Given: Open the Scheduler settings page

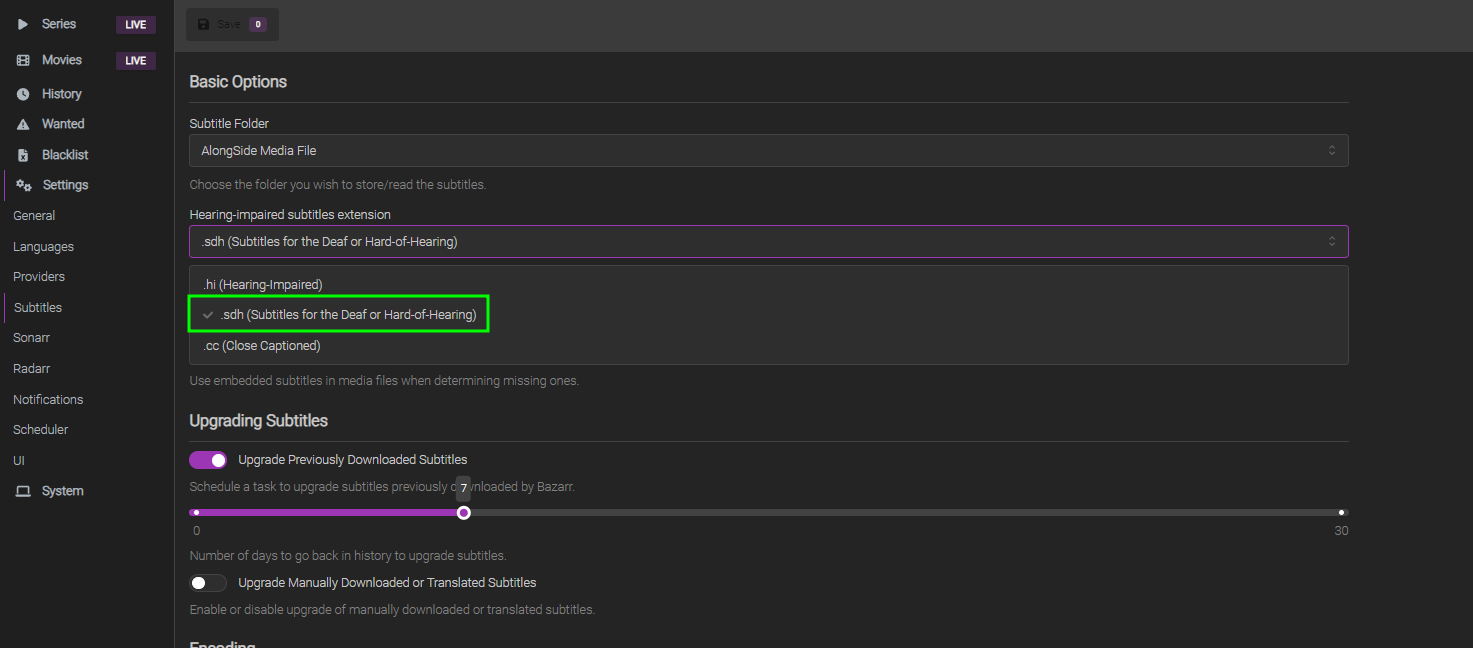Looking at the screenshot, I should pos(41,430).
